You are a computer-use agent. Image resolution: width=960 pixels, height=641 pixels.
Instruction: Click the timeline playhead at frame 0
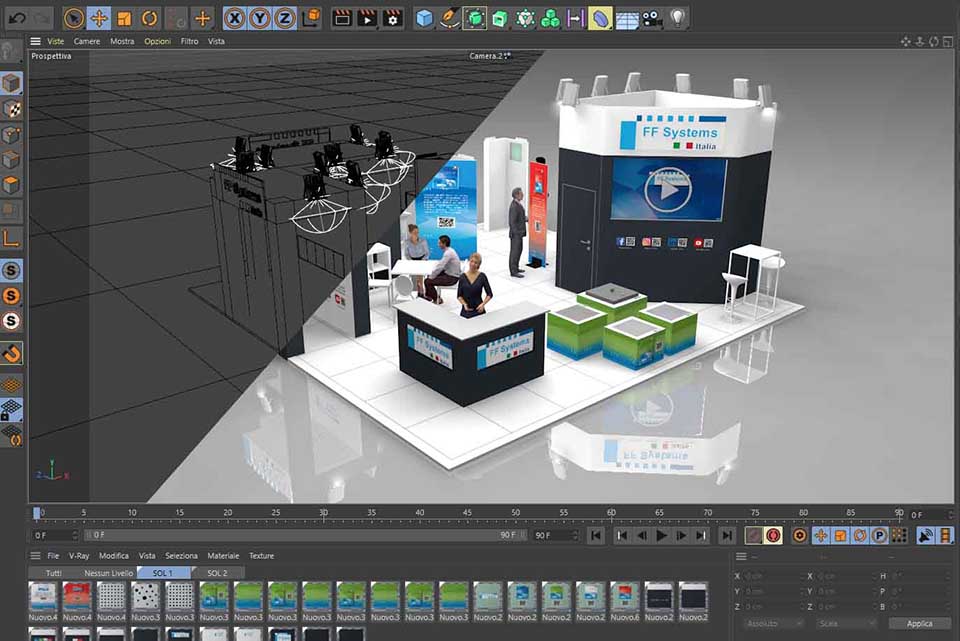click(37, 513)
